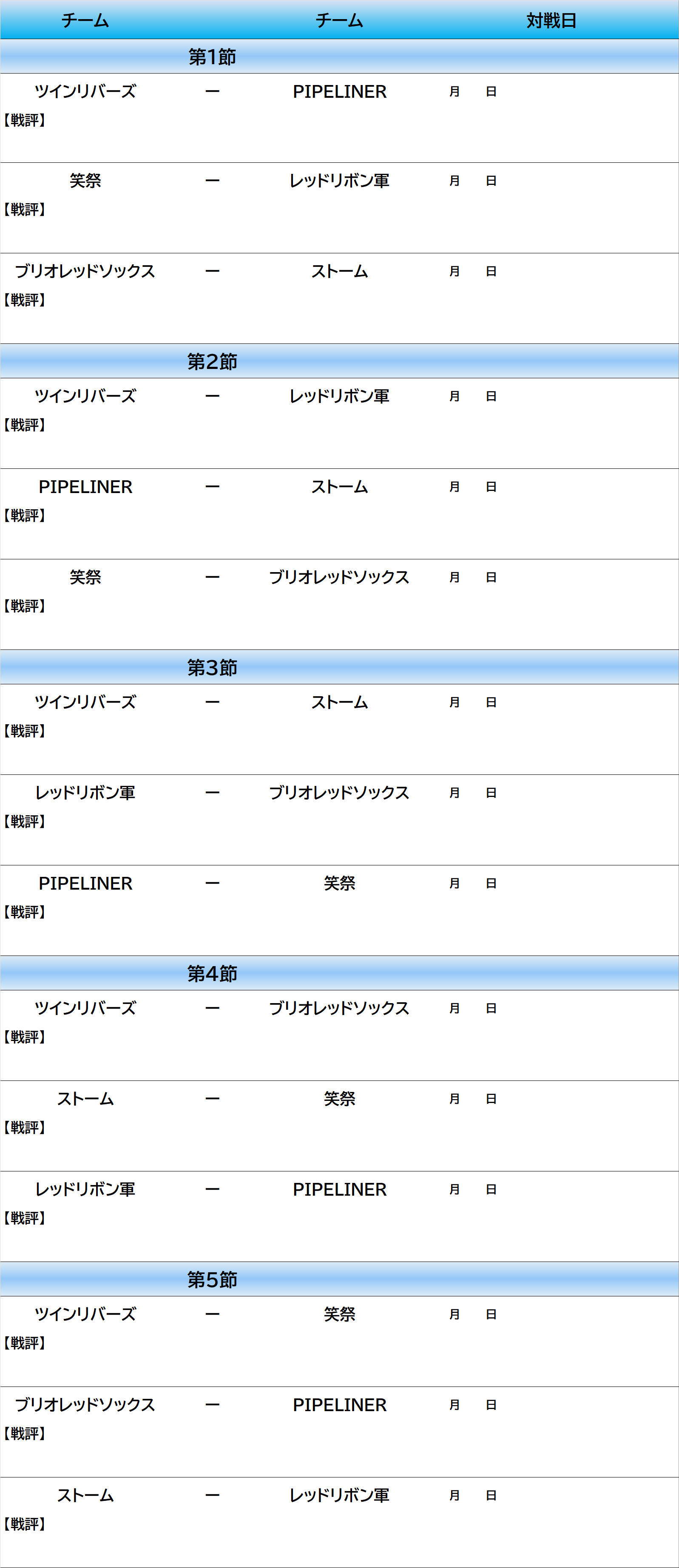Click ツインリバーズ in the 第1節 section
The height and width of the screenshot is (1568, 679).
85,91
